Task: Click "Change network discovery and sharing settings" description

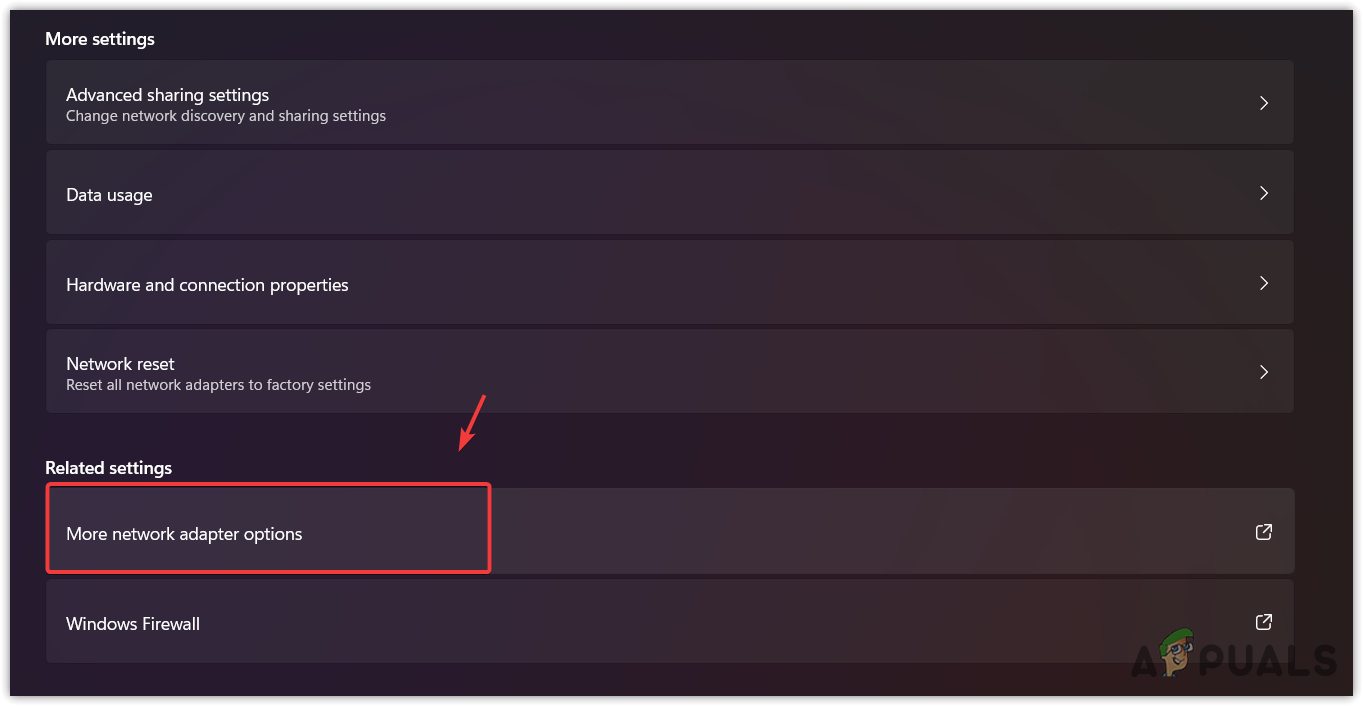Action: point(226,116)
